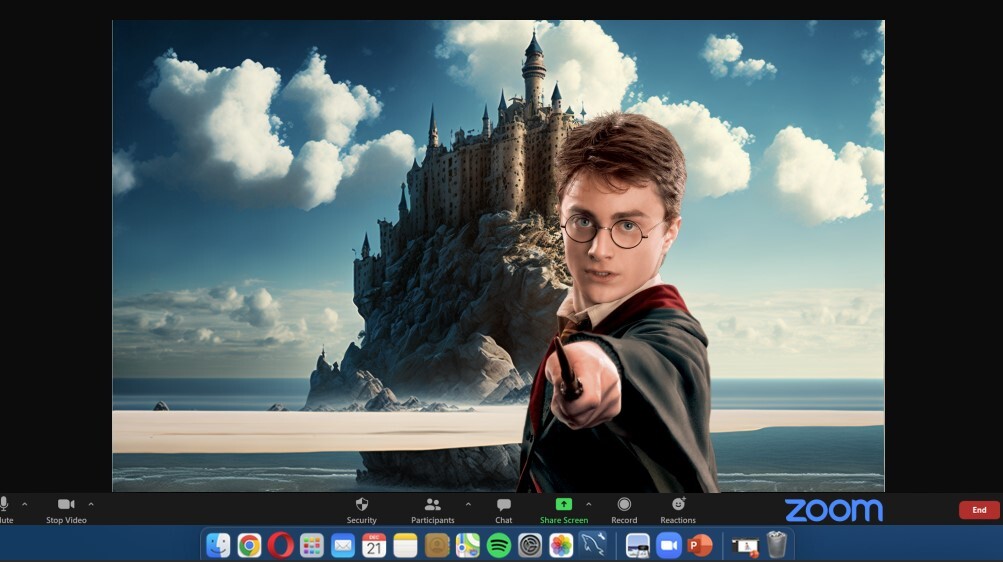
Task: Switch to Zoom app in dock
Action: [668, 545]
